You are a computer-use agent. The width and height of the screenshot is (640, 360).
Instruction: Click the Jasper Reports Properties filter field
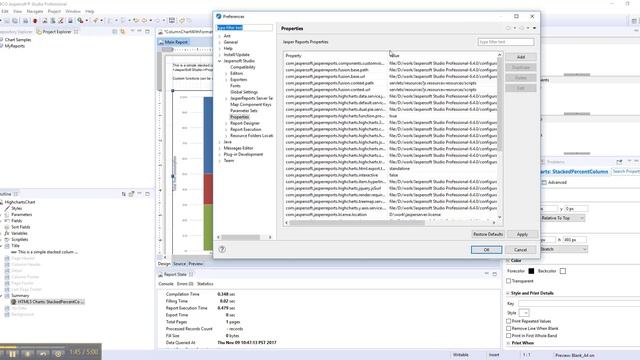coord(506,42)
